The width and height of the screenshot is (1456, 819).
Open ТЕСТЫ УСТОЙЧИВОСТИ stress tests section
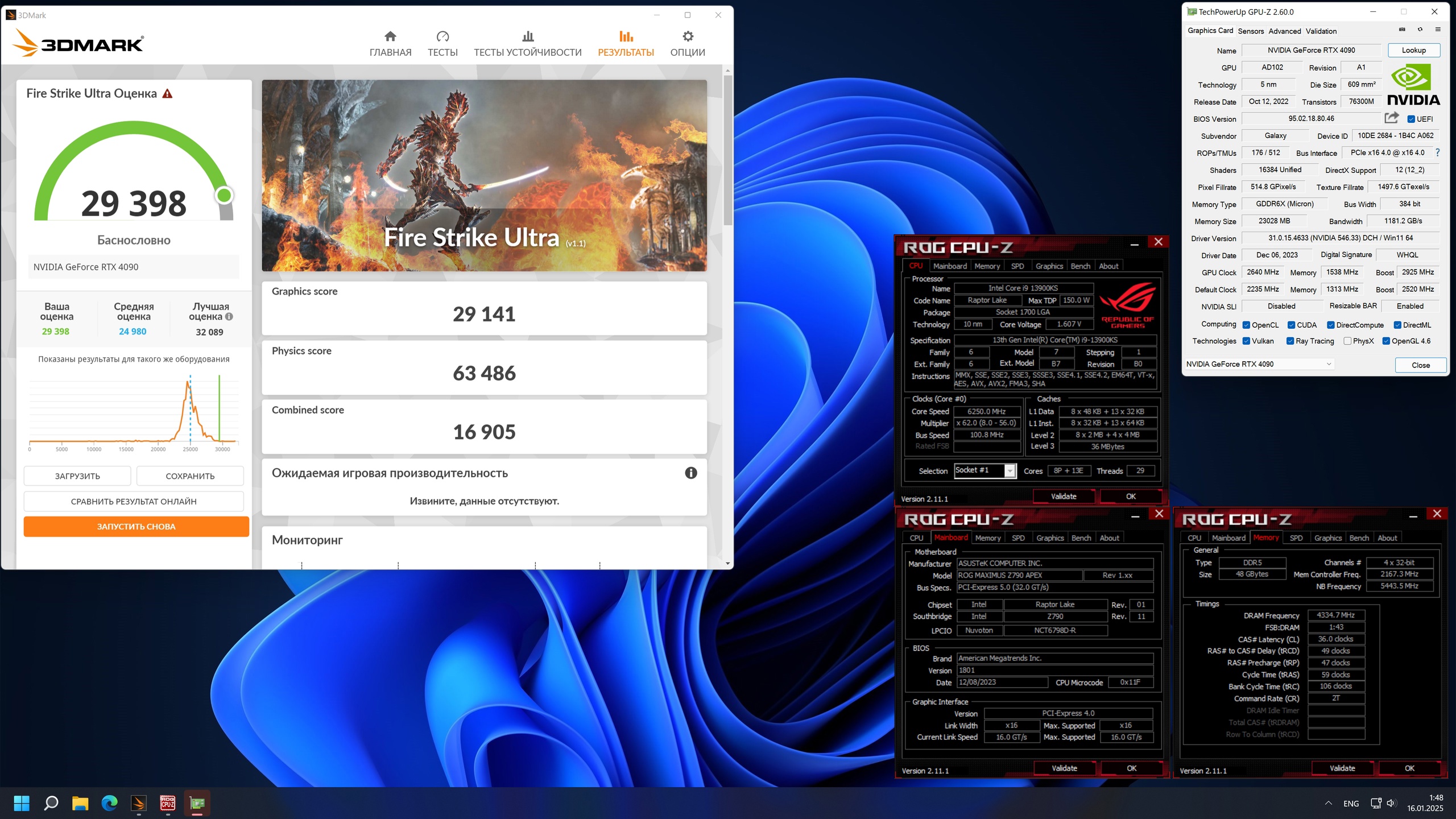pos(528,44)
